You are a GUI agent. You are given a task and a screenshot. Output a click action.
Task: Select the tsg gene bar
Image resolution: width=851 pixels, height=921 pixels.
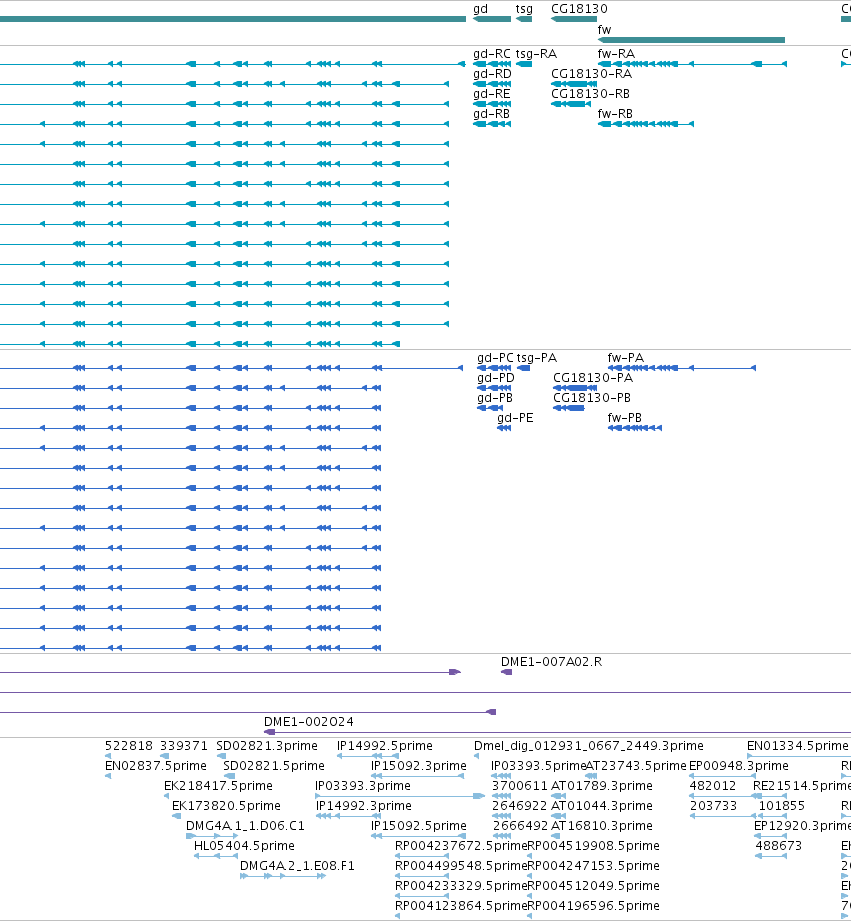[524, 19]
